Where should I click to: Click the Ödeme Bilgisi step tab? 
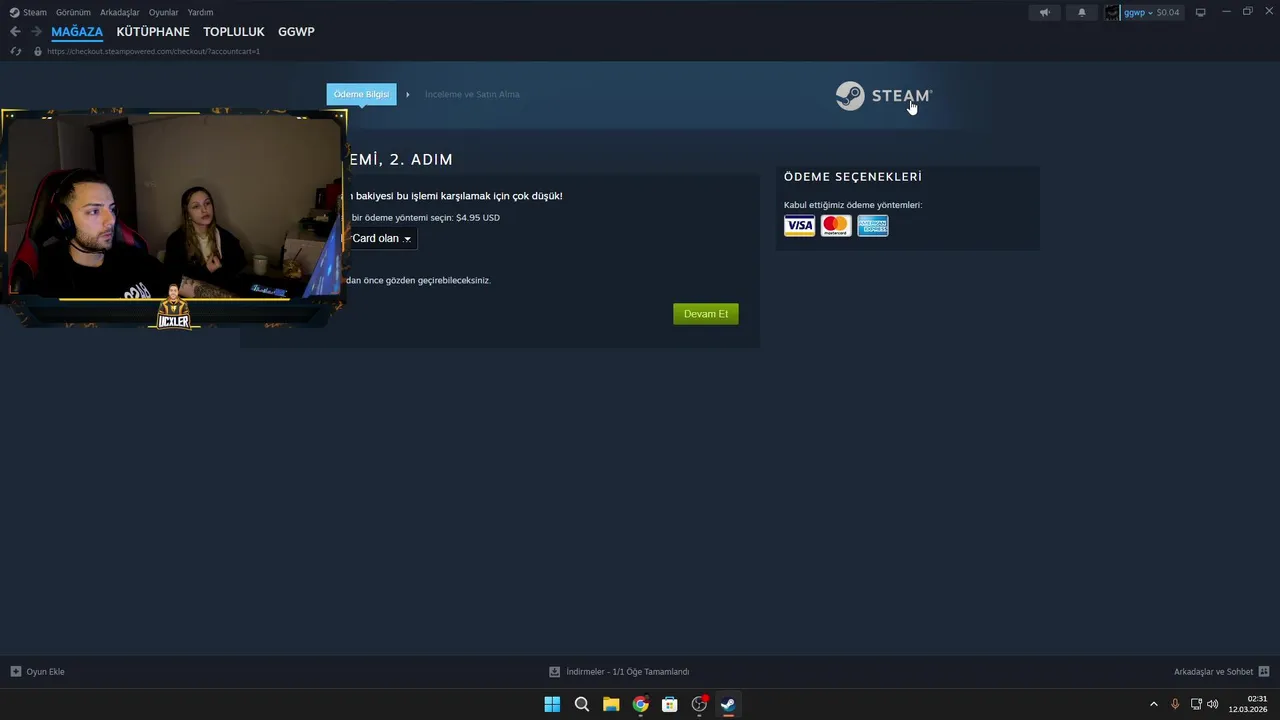[361, 94]
